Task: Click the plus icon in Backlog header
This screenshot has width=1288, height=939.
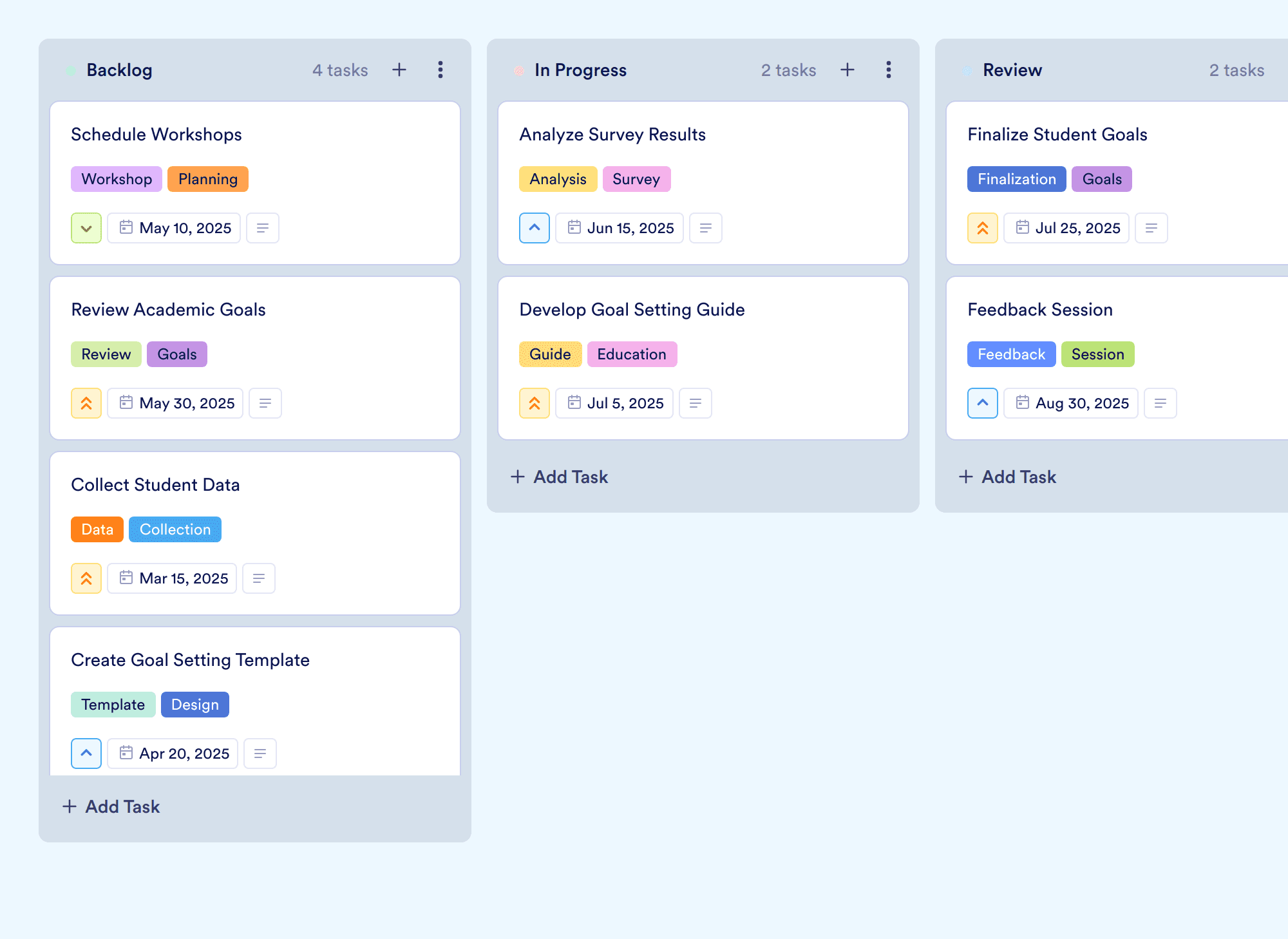Action: (x=399, y=70)
